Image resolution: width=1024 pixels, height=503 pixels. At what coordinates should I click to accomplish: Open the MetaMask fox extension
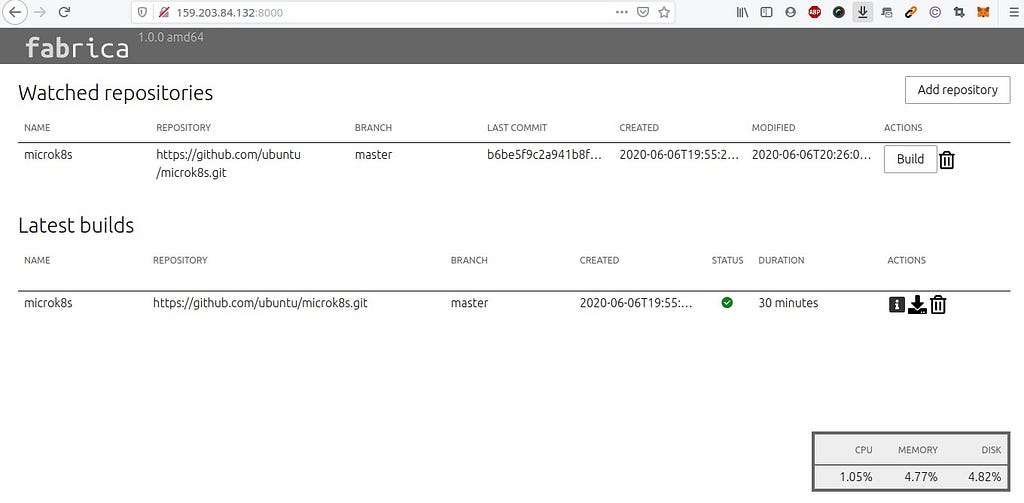982,12
